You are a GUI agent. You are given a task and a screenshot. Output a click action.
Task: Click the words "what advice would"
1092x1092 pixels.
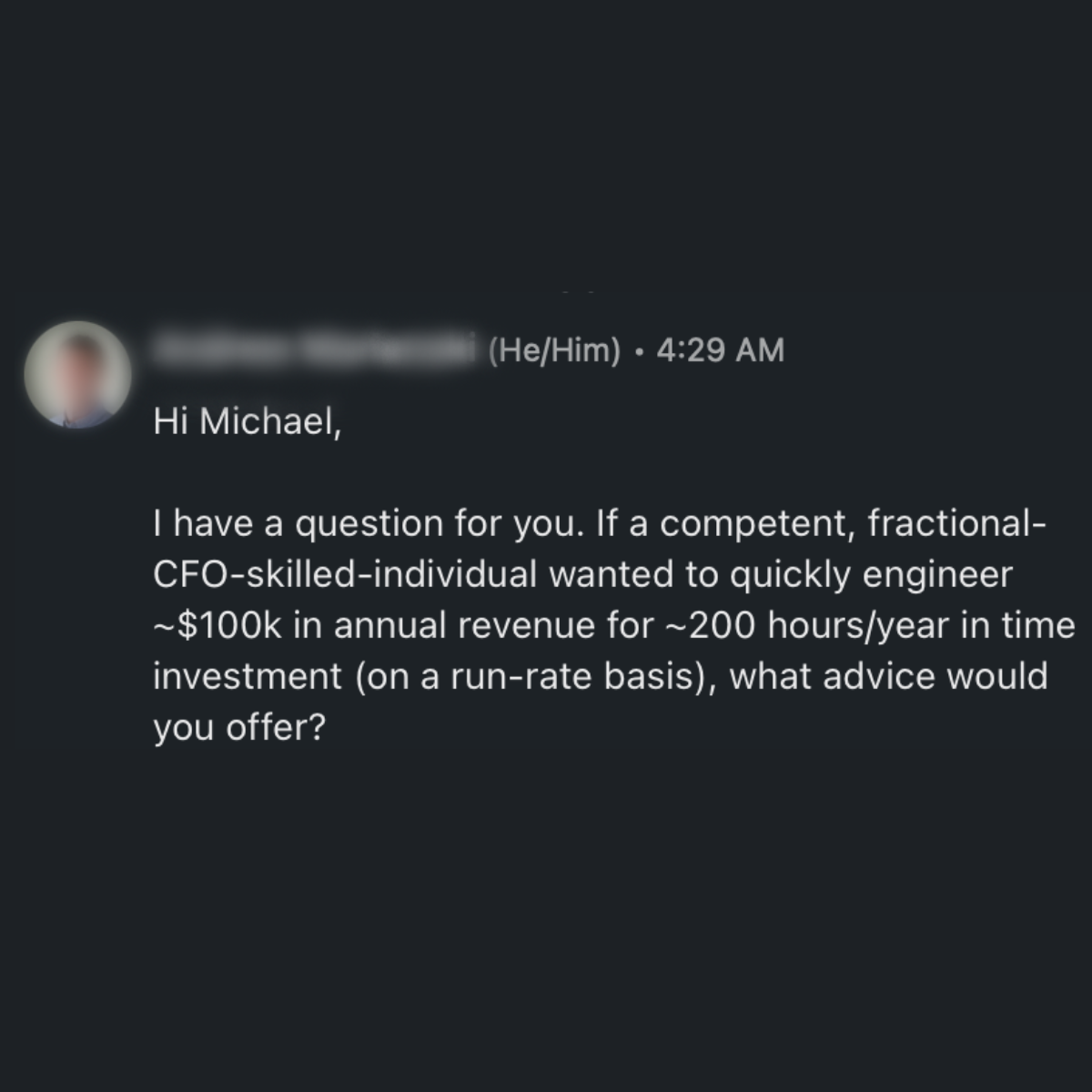coord(888,676)
